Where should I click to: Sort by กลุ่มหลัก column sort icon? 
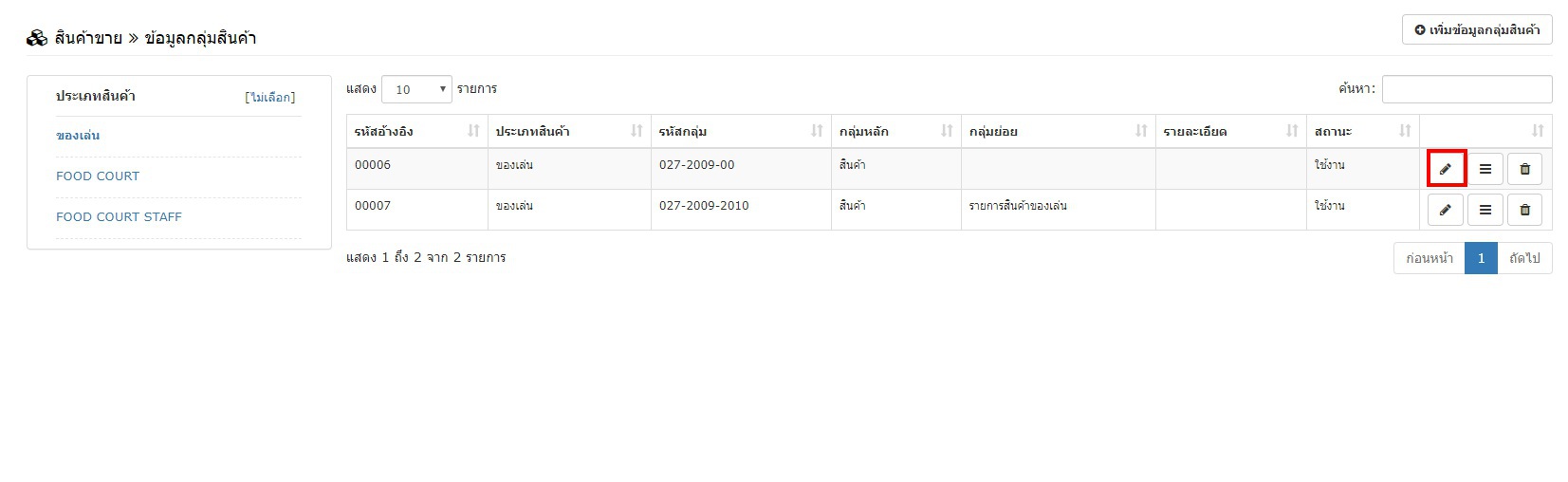(x=947, y=131)
